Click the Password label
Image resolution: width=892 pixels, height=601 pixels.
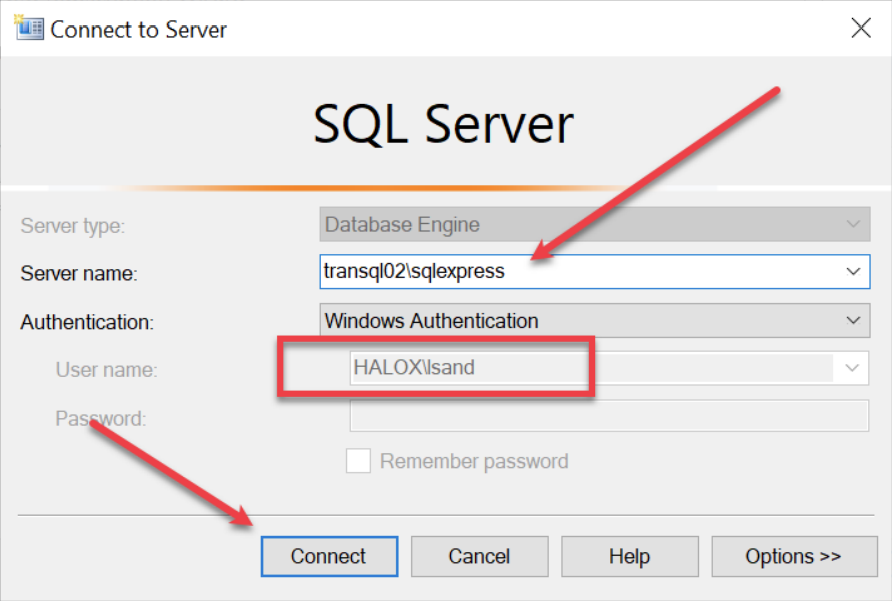pos(101,419)
